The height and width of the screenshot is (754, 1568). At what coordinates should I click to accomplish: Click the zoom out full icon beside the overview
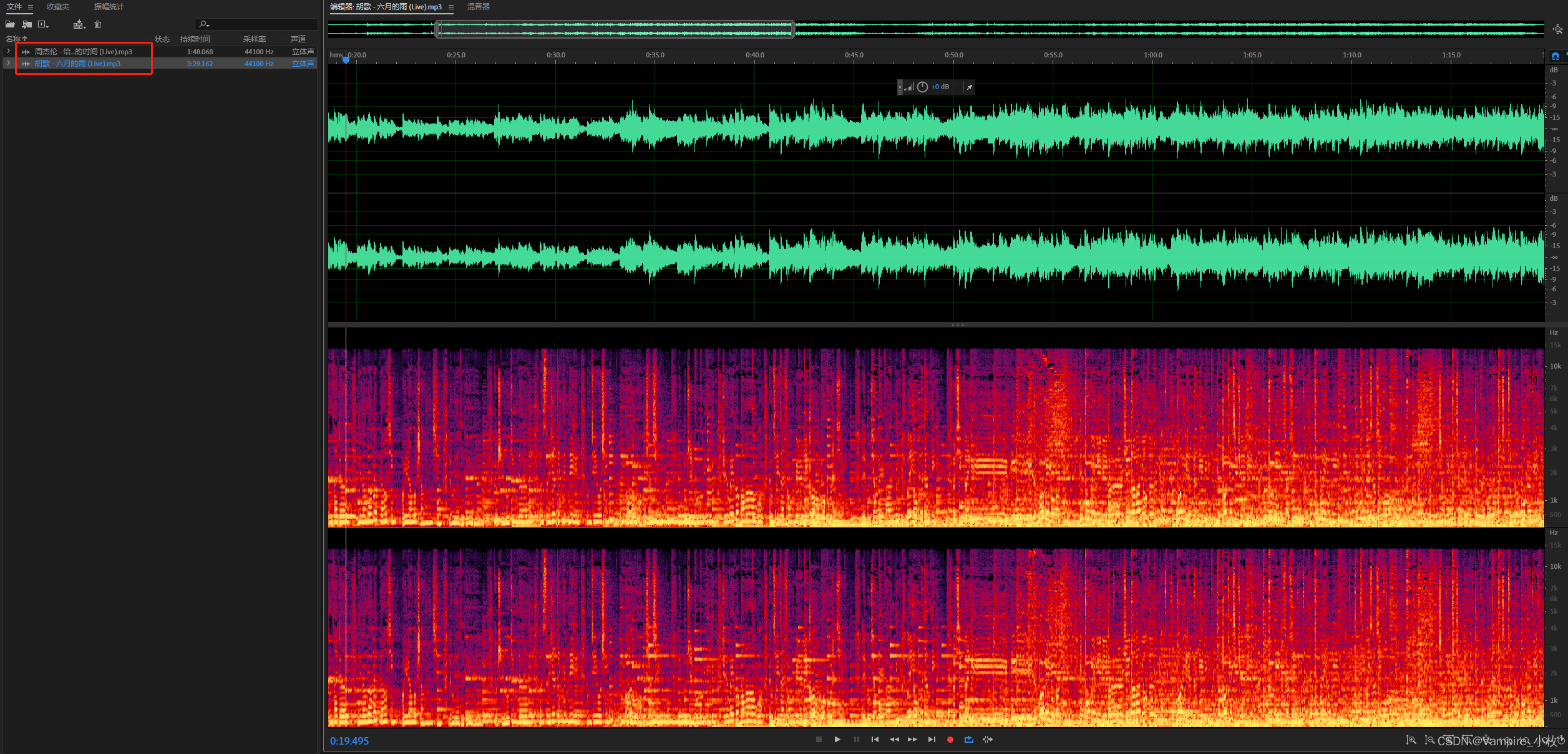click(1557, 29)
